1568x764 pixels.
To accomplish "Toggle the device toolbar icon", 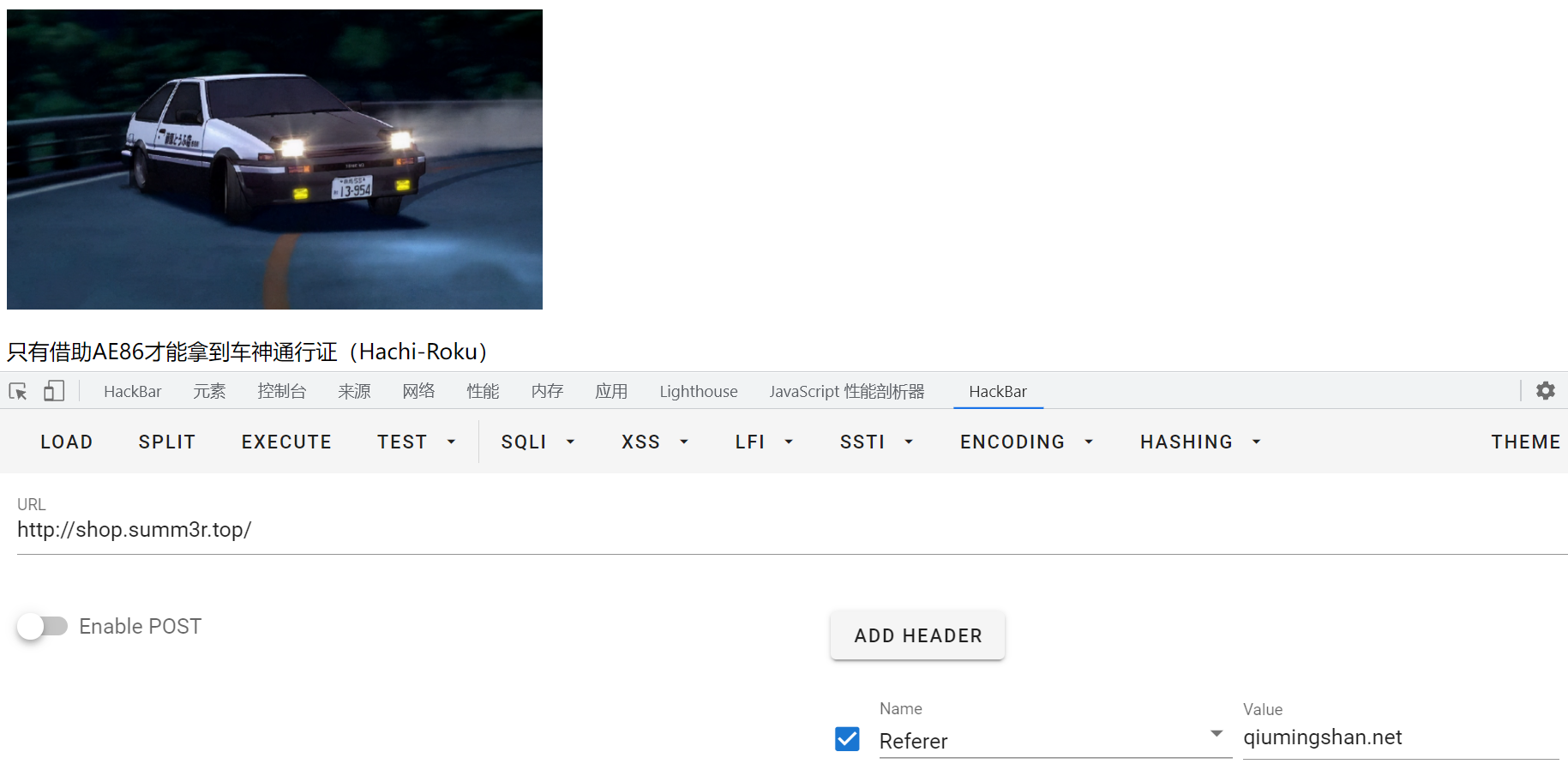I will click(54, 392).
